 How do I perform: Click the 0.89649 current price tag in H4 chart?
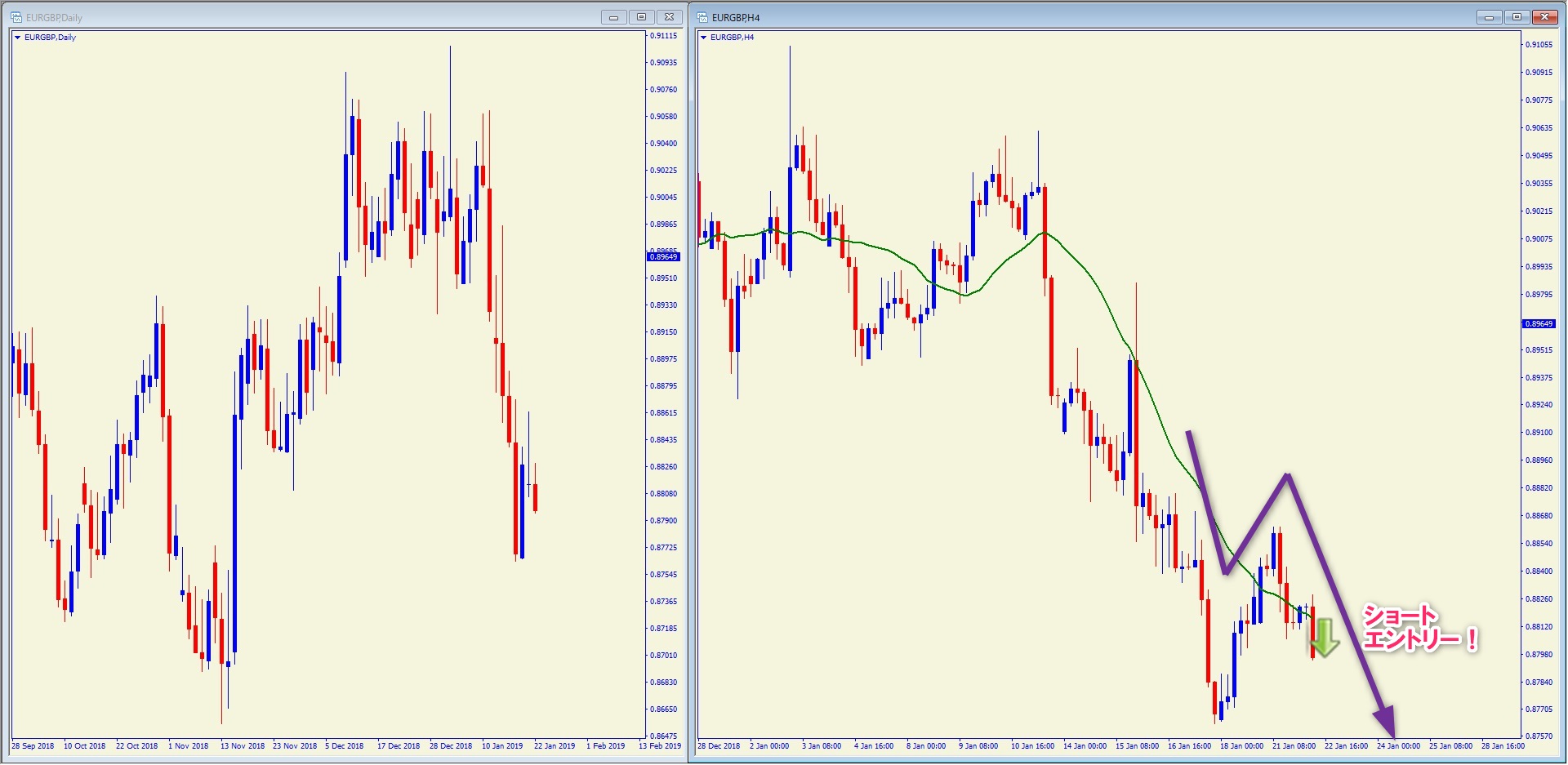[x=1539, y=324]
